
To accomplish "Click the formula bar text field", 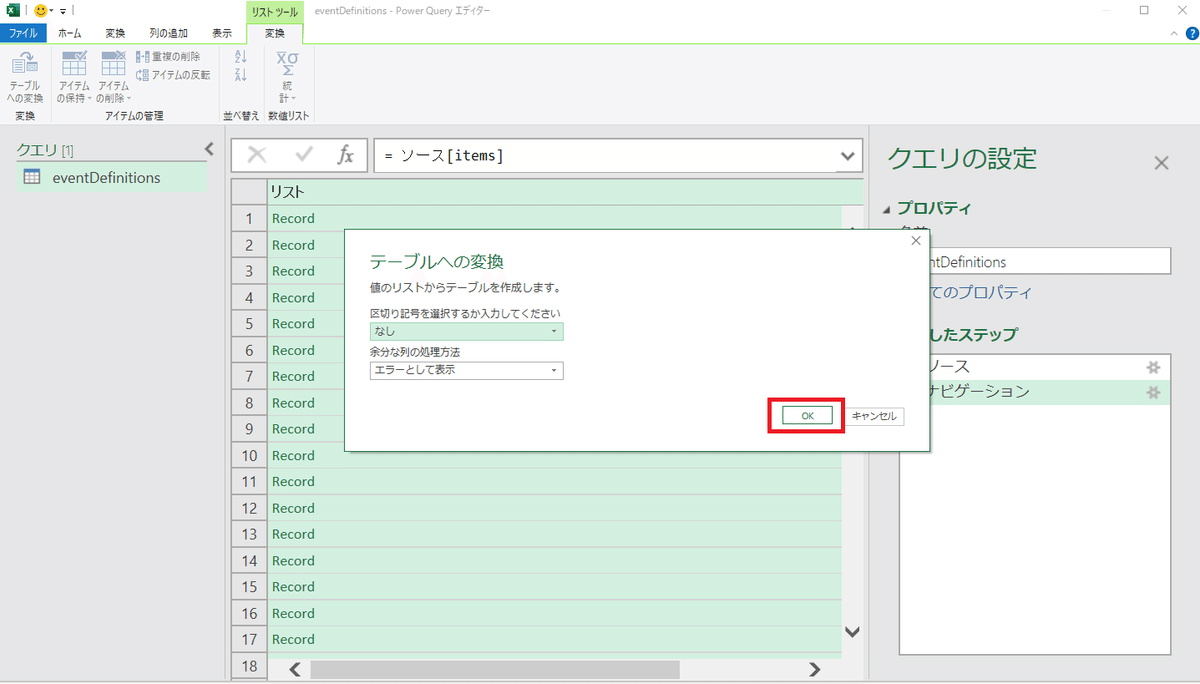I will click(x=606, y=155).
